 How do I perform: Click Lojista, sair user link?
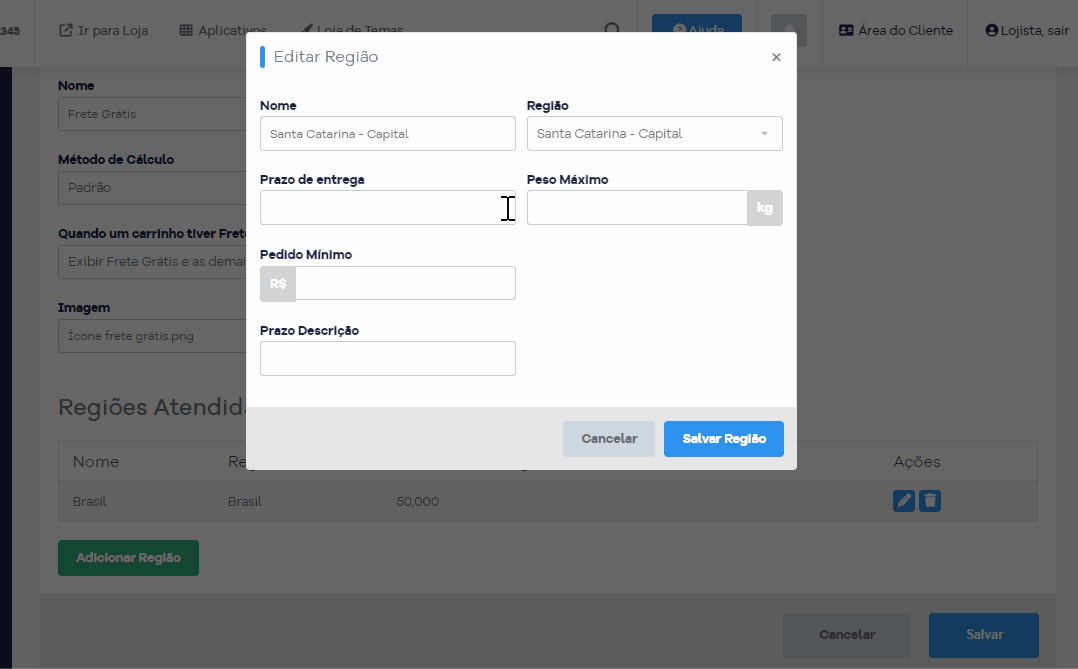(1027, 30)
